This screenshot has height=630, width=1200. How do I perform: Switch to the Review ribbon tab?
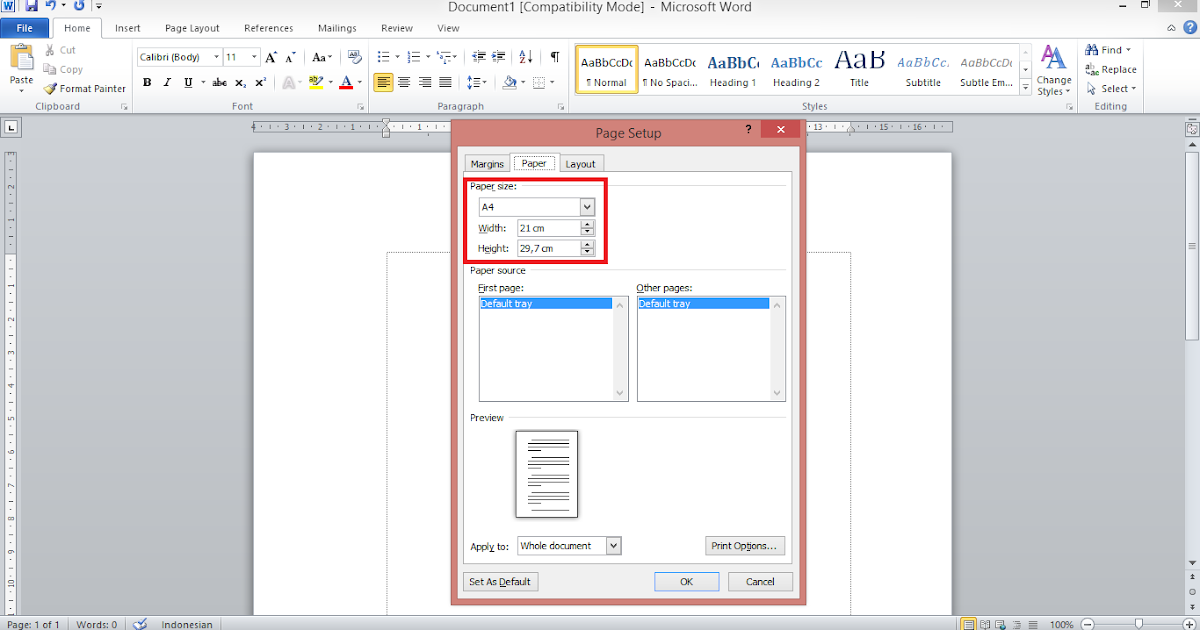(397, 28)
